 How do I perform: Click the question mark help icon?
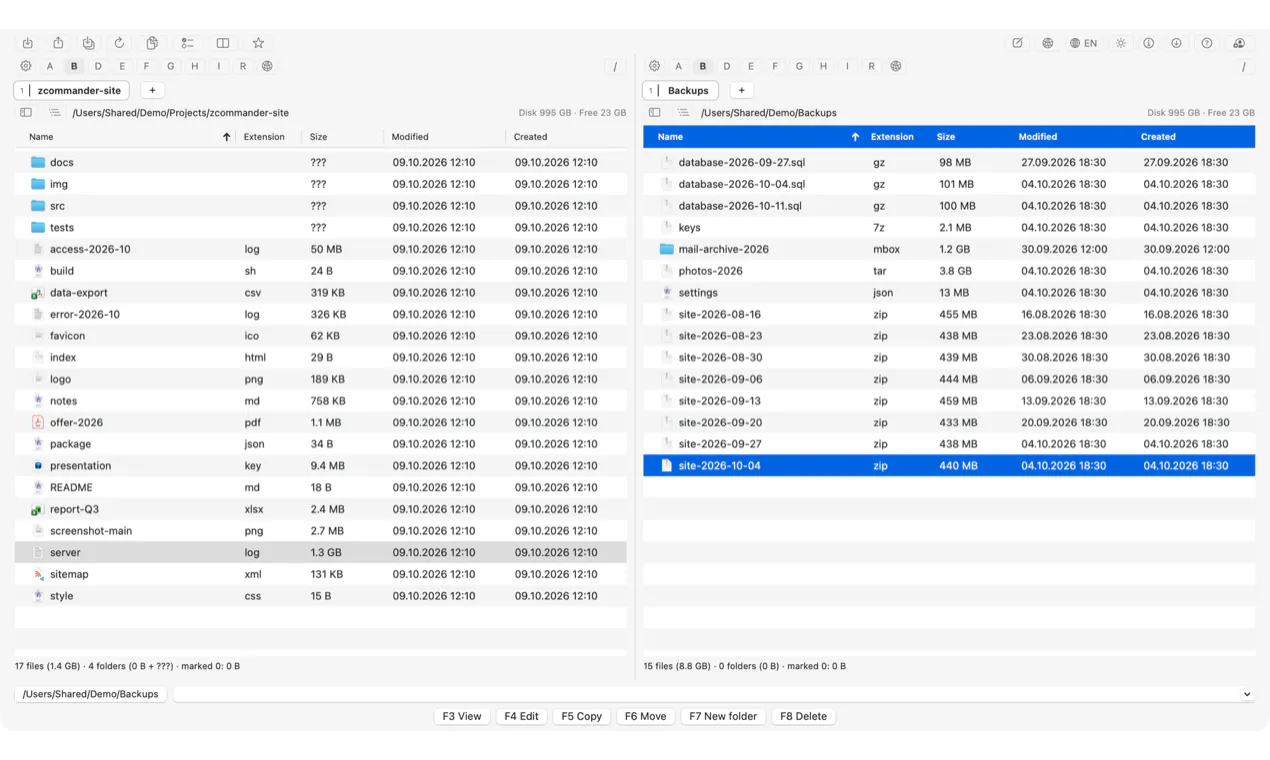tap(1207, 43)
